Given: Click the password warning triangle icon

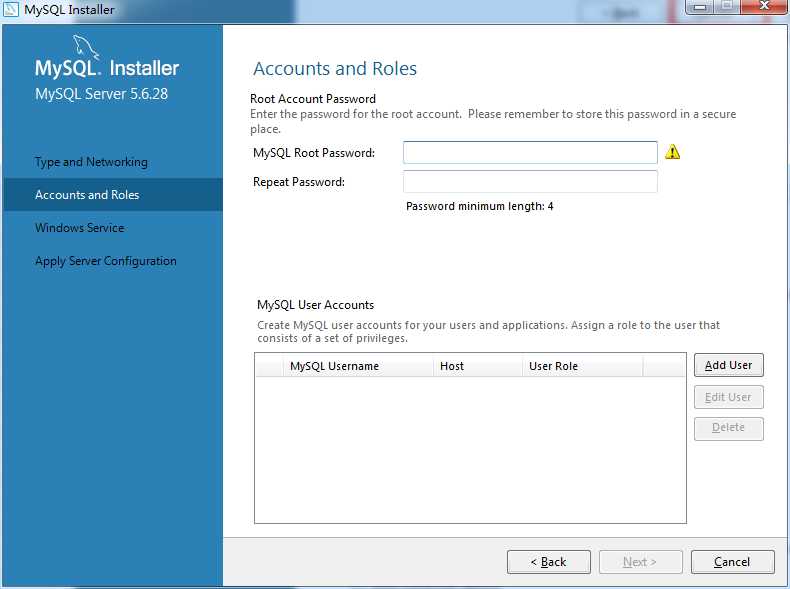Looking at the screenshot, I should pos(672,152).
